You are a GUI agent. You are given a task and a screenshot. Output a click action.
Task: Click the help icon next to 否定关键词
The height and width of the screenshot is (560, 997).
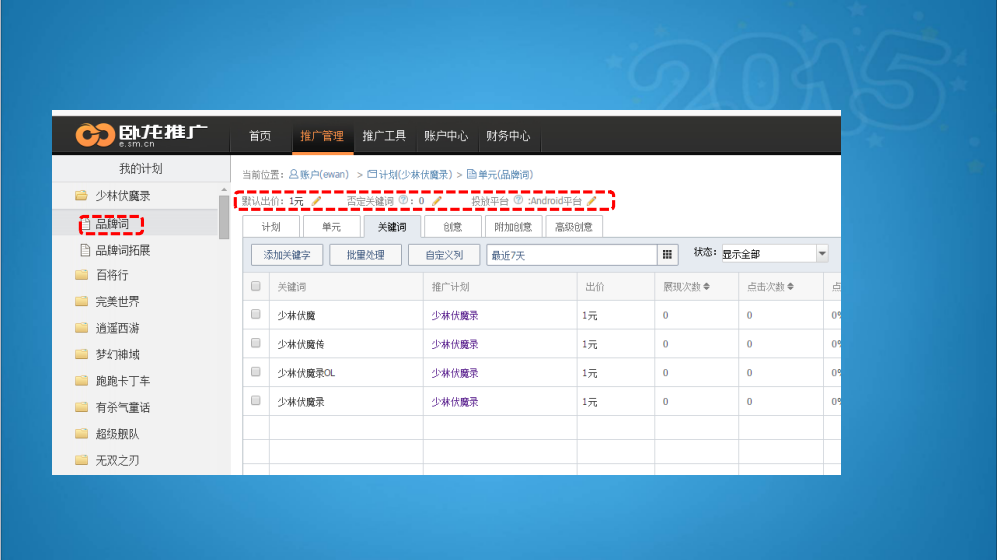pyautogui.click(x=403, y=201)
